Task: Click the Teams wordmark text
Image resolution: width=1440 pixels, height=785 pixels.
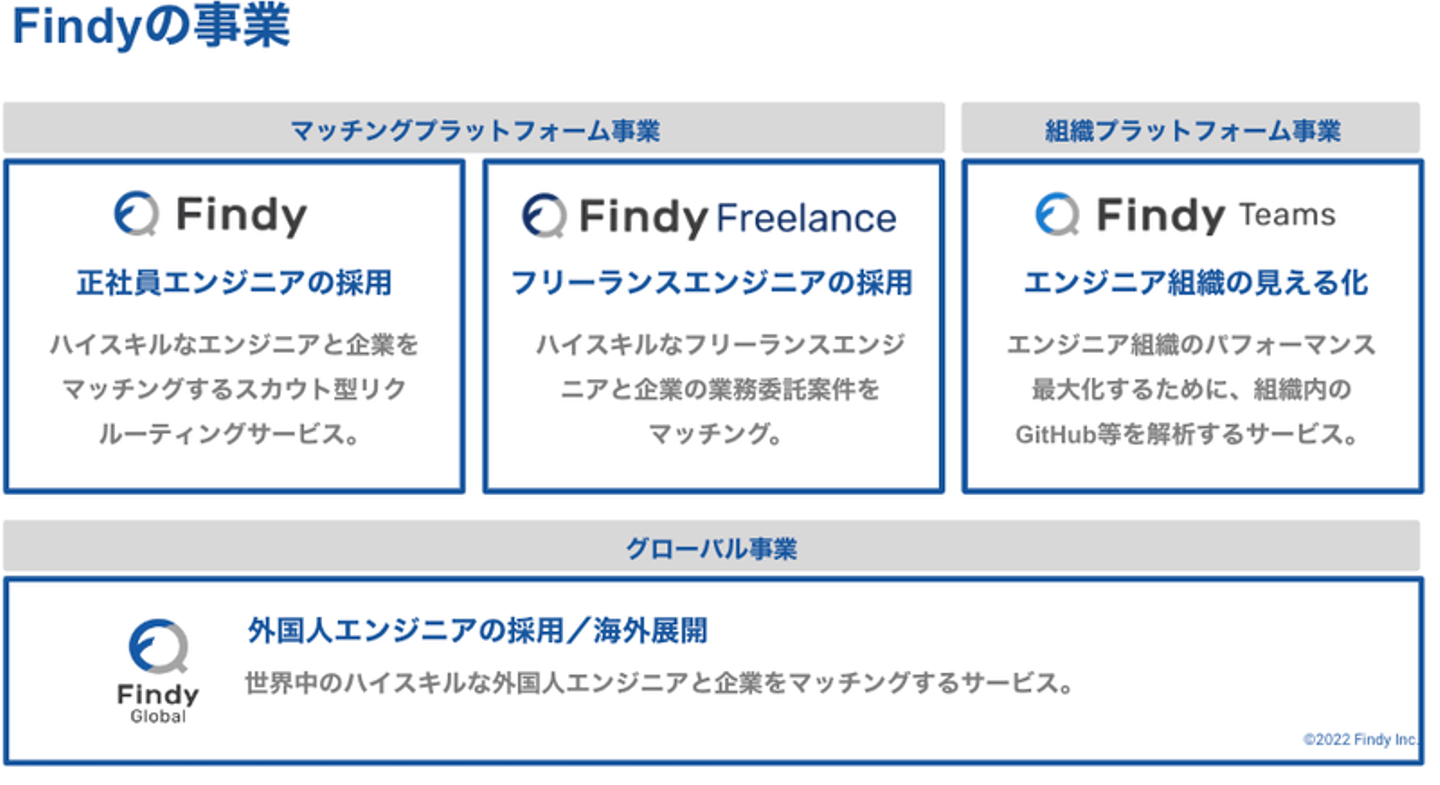Action: pos(1286,214)
